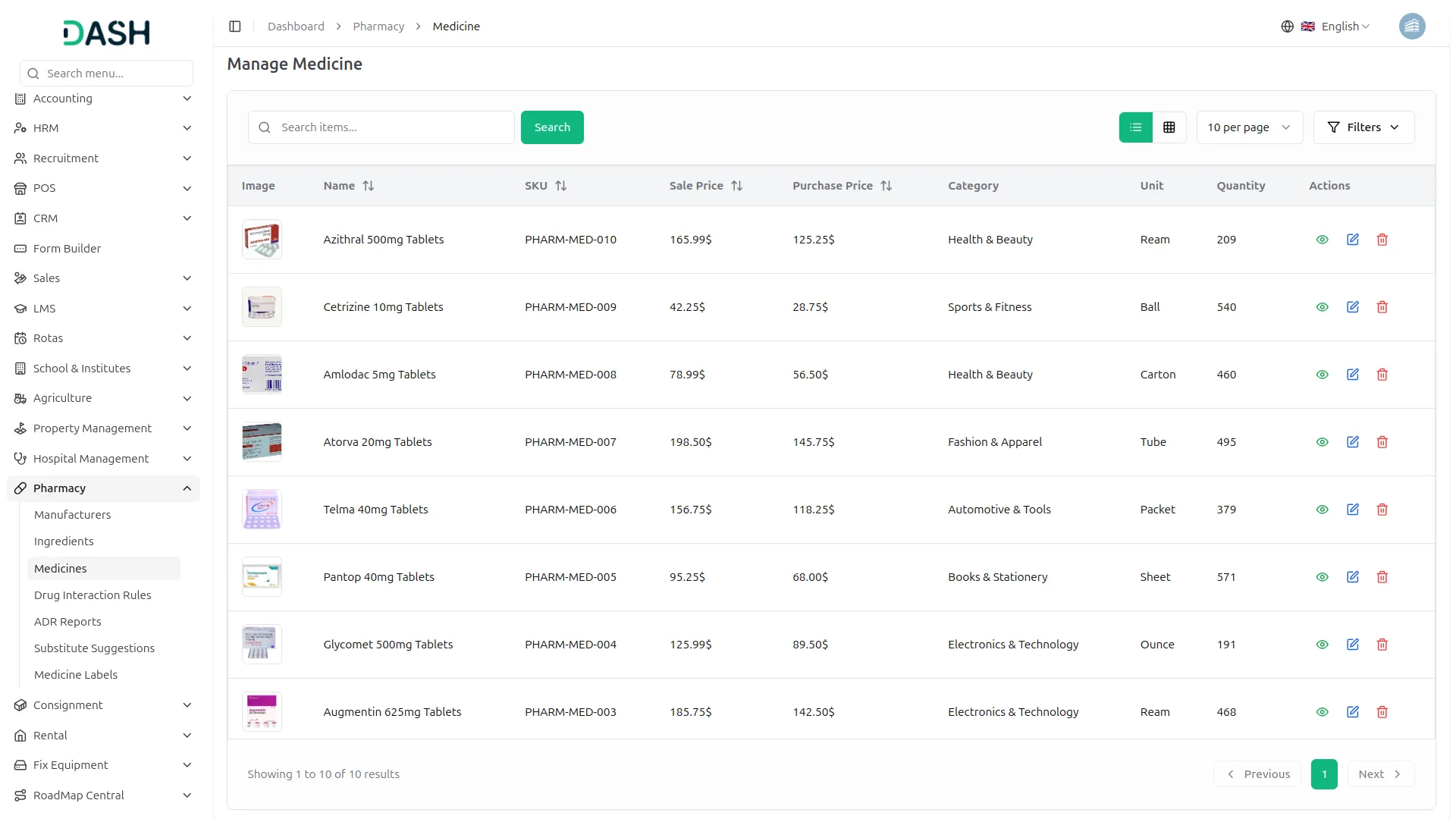
Task: Open the 10 per page dropdown
Action: tap(1249, 127)
